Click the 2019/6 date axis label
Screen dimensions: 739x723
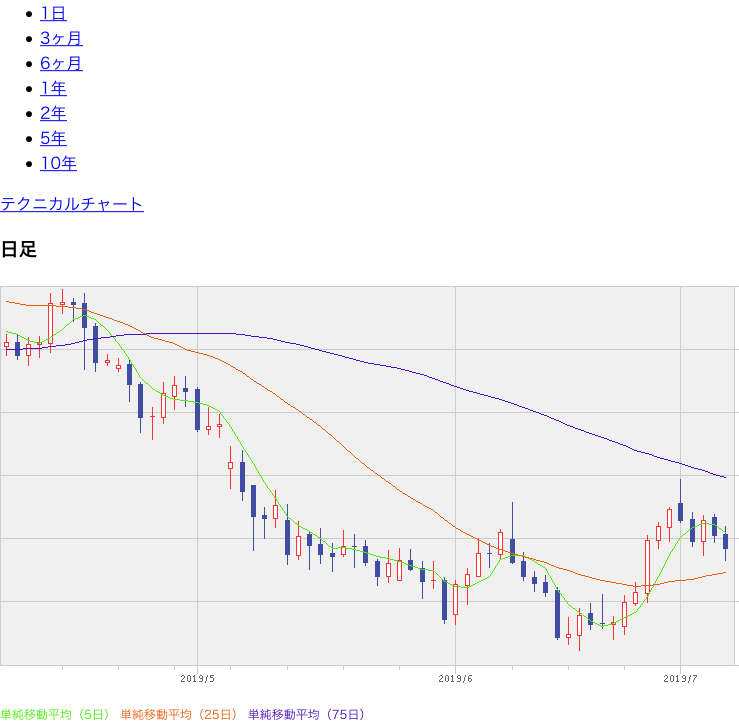click(455, 679)
